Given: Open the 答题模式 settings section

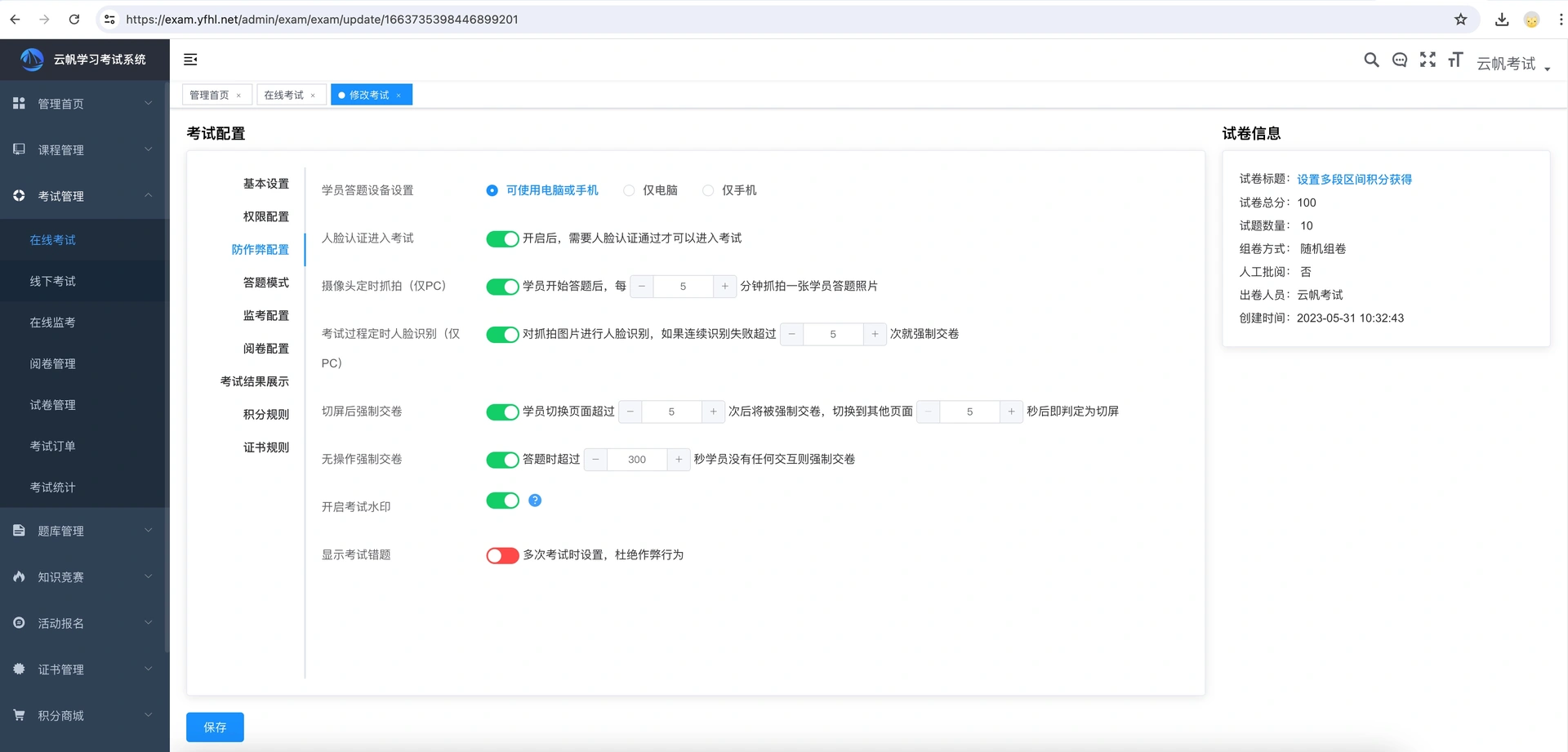Looking at the screenshot, I should click(x=265, y=283).
